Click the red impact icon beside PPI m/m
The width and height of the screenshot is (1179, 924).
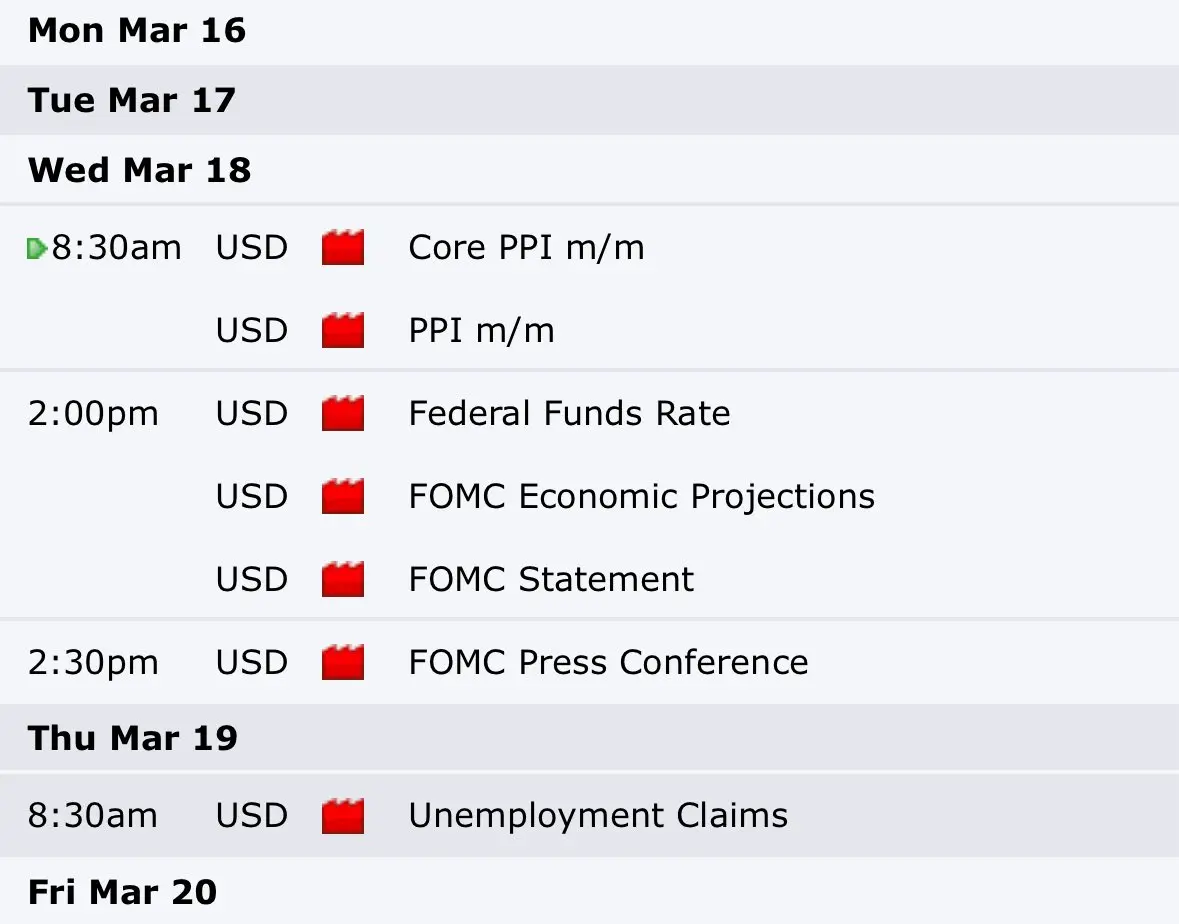point(343,331)
